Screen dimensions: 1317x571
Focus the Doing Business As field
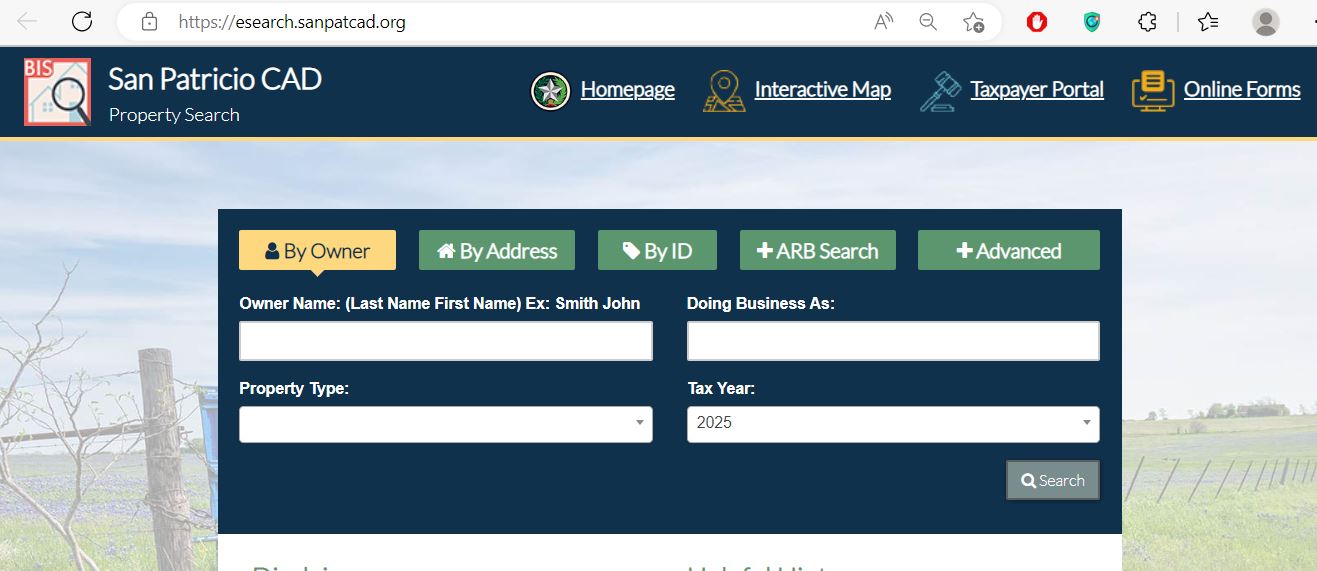tap(893, 341)
